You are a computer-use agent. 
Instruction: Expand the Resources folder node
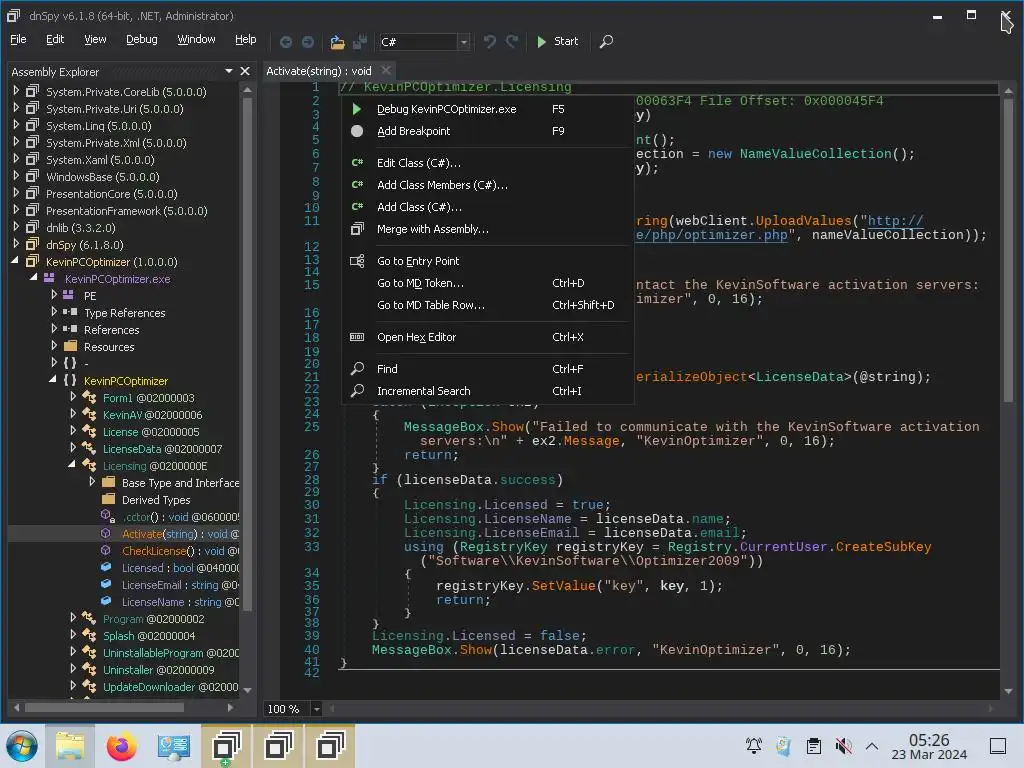coord(54,346)
